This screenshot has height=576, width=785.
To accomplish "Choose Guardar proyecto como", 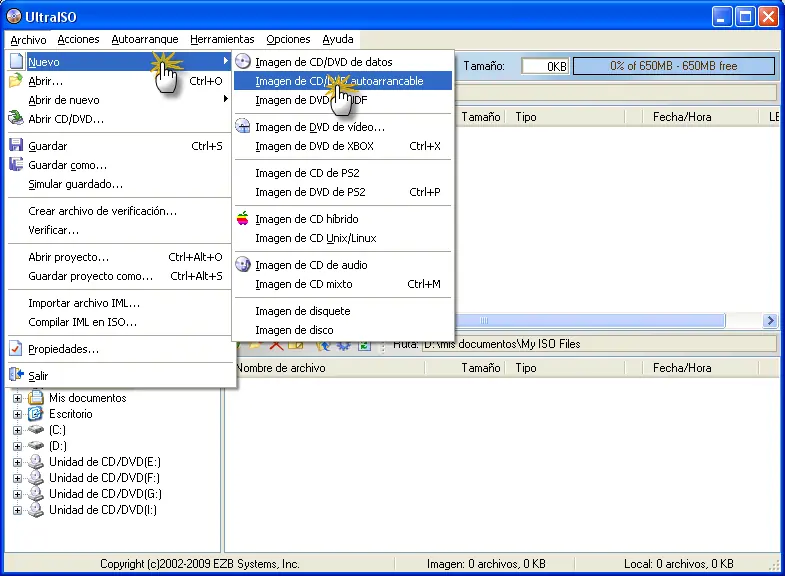I will [119, 276].
